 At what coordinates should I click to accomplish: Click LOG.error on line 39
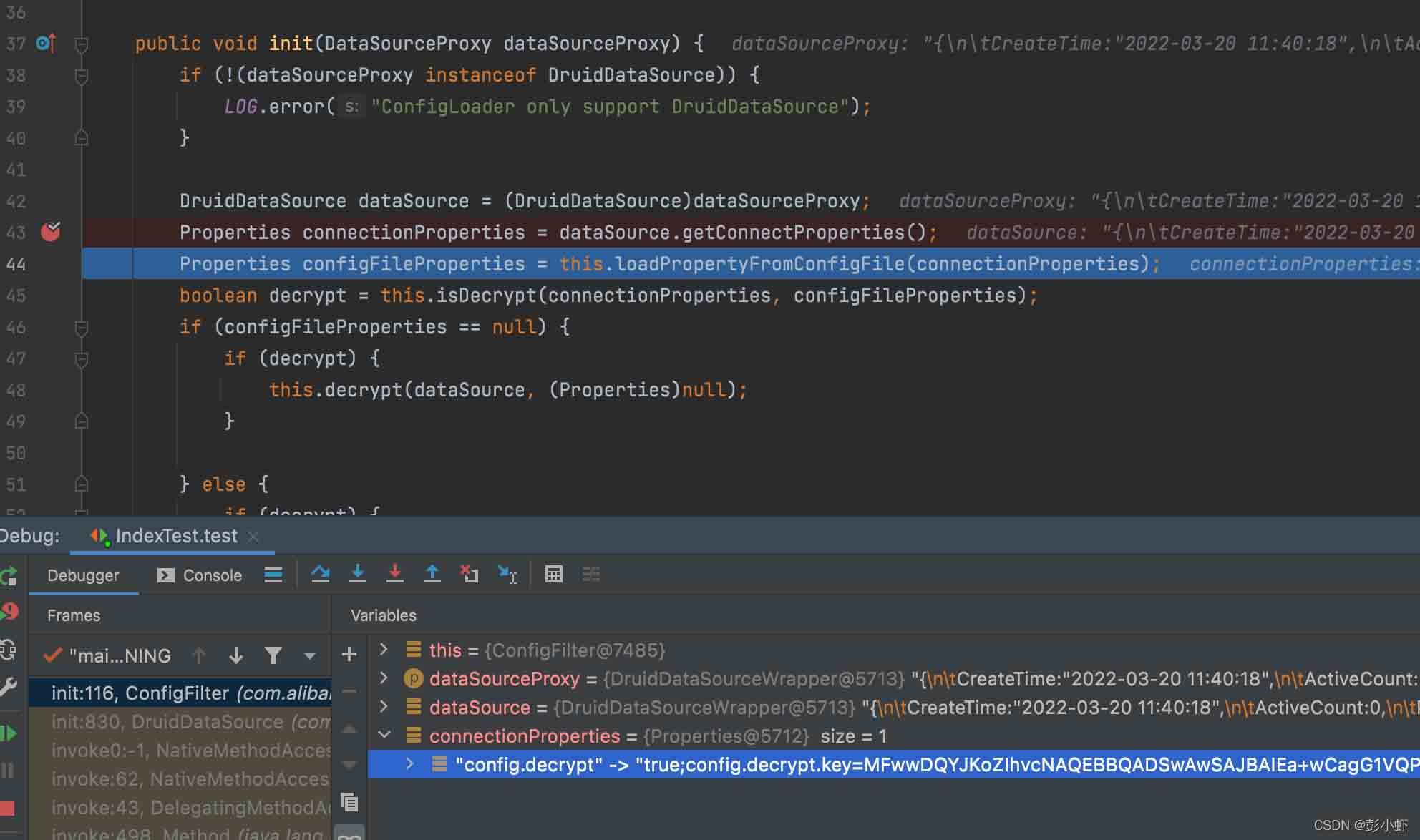click(x=274, y=107)
